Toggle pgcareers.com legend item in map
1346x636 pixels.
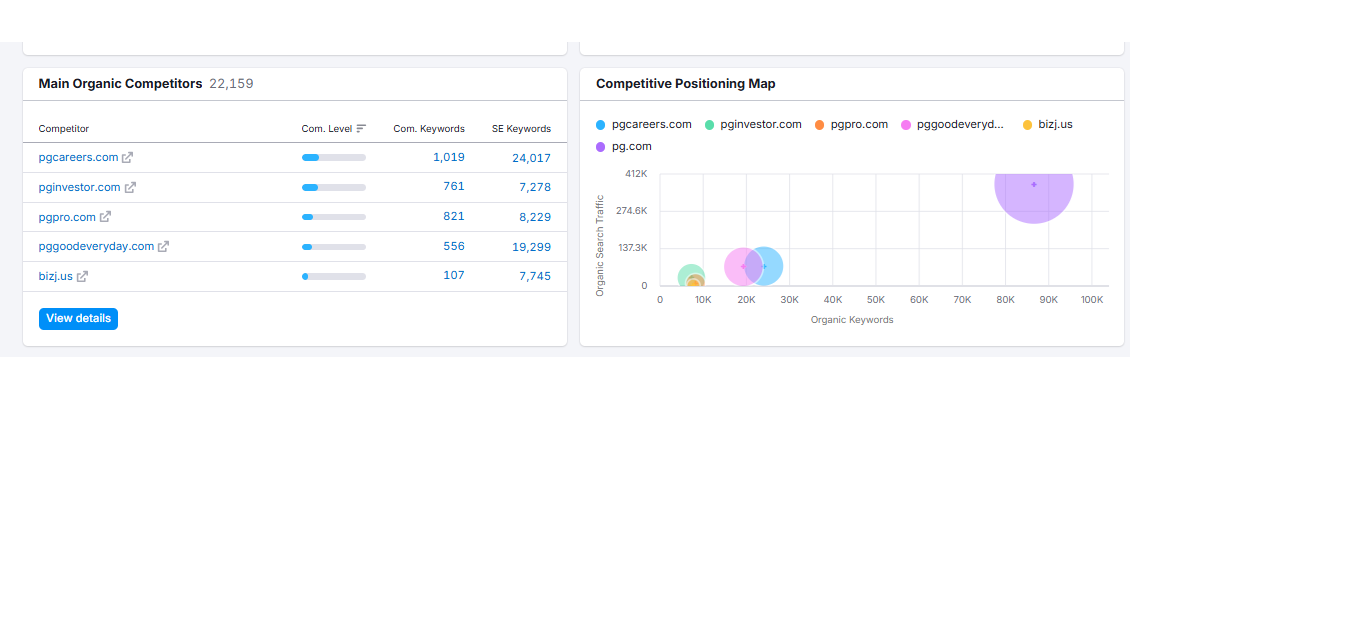644,125
